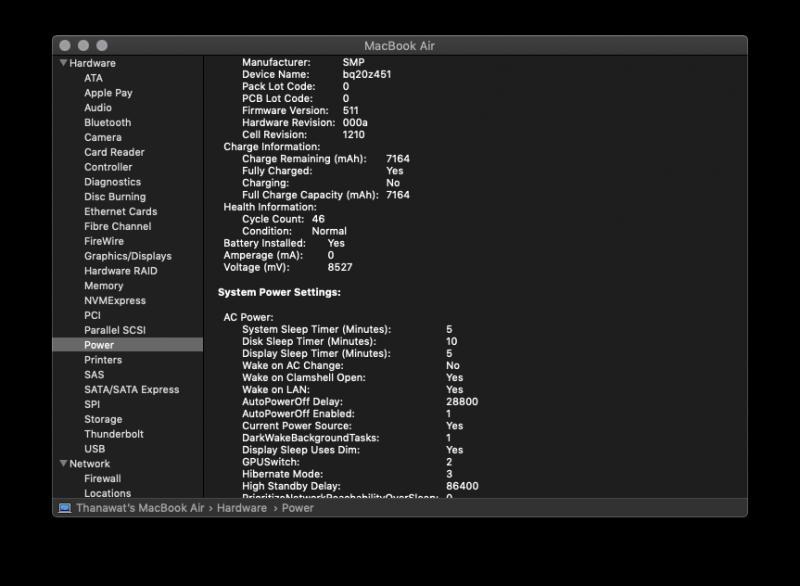Choose Controller in the sidebar
800x586 pixels.
[x=108, y=167]
